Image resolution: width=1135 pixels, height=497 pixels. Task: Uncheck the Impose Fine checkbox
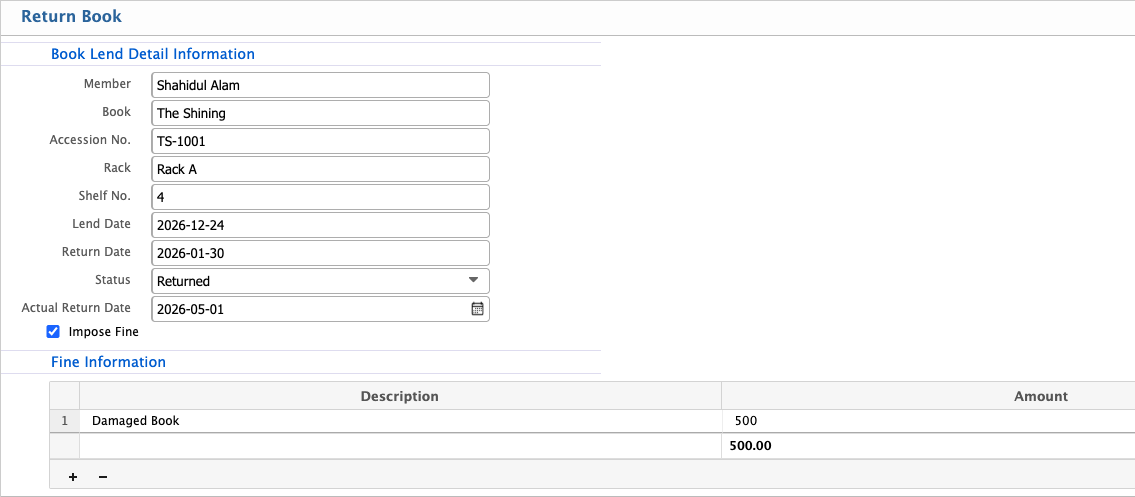click(53, 331)
